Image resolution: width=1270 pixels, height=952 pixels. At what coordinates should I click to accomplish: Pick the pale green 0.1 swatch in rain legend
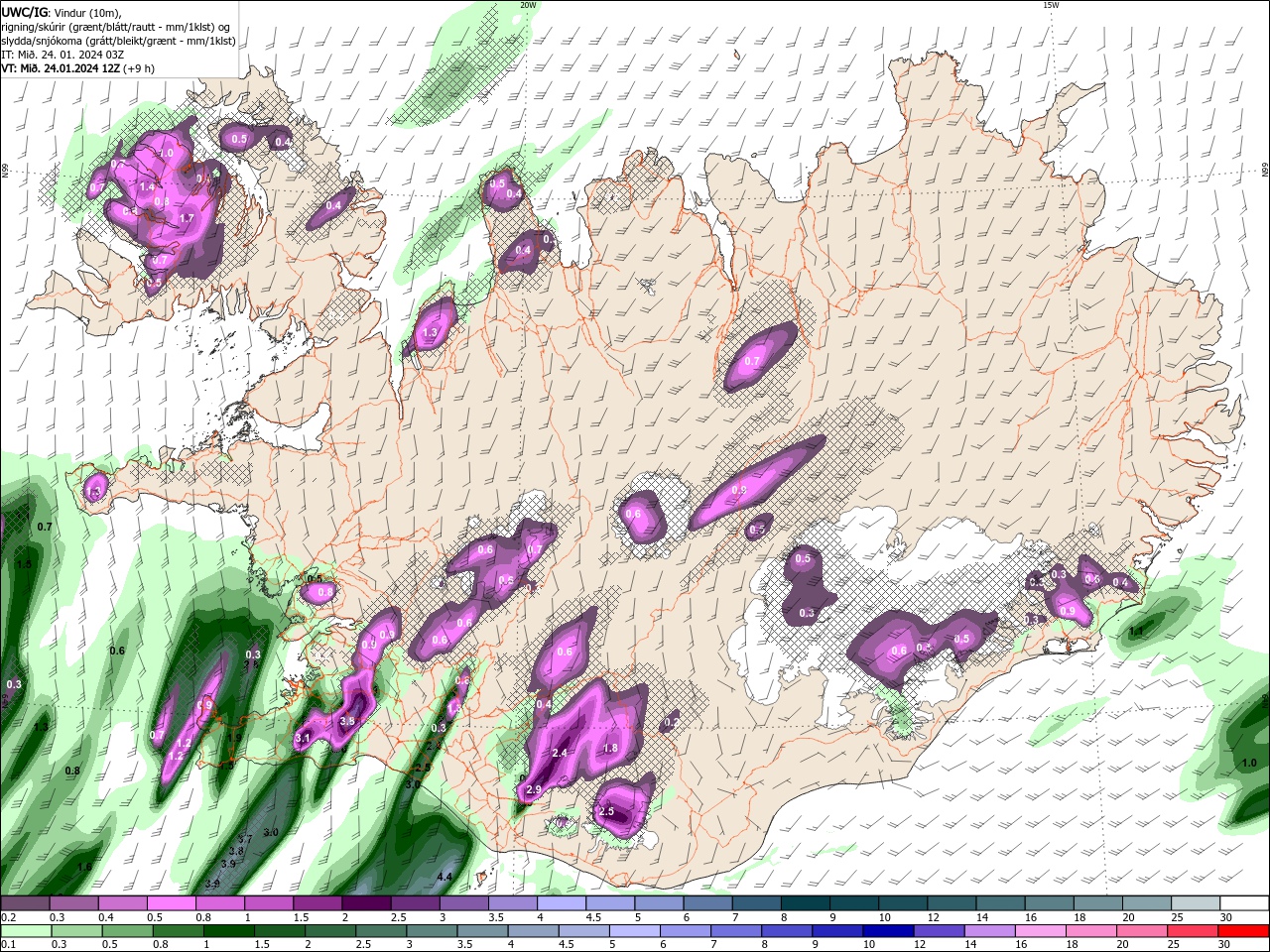pyautogui.click(x=25, y=931)
